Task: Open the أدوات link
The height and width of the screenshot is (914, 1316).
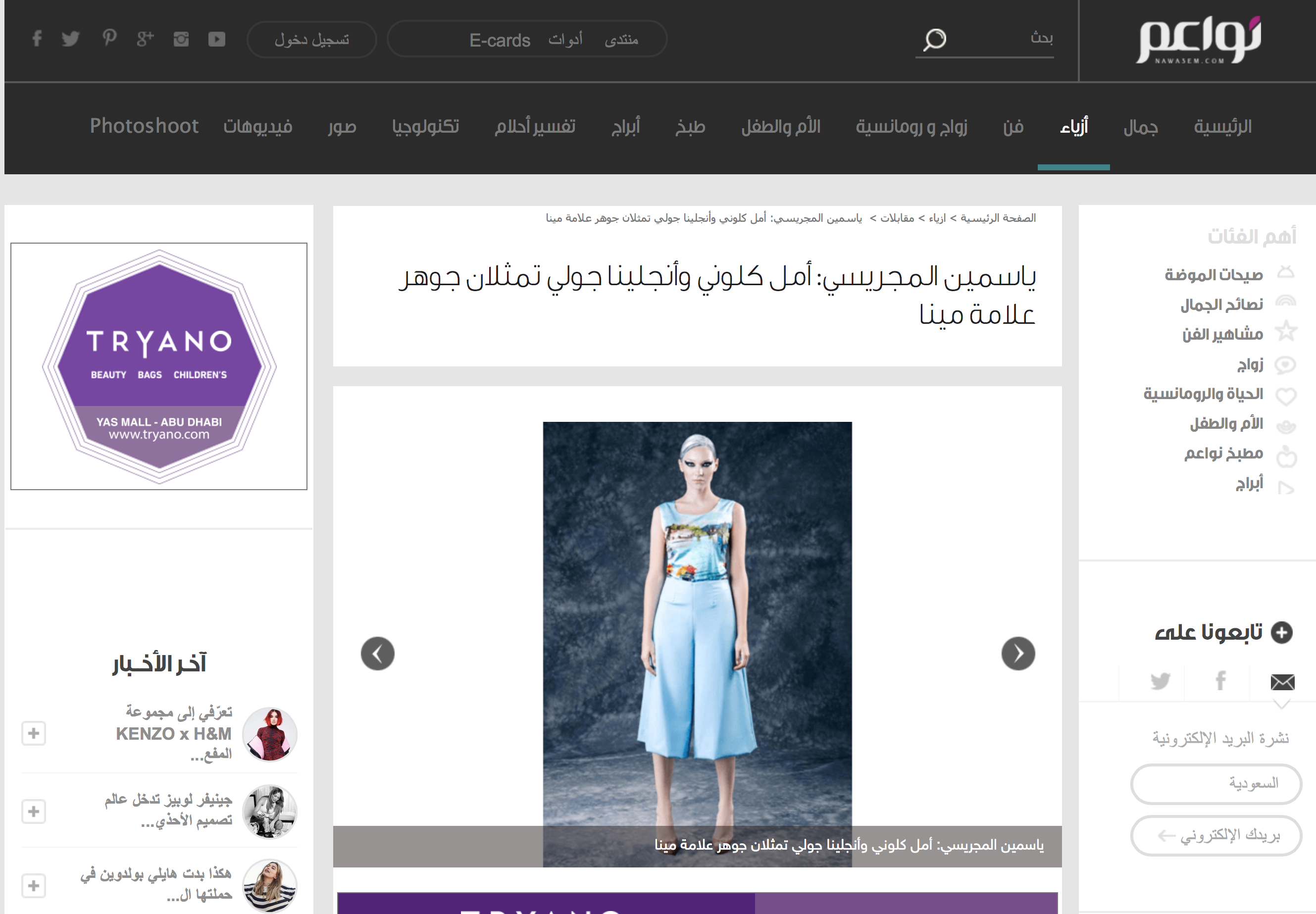Action: coord(565,39)
